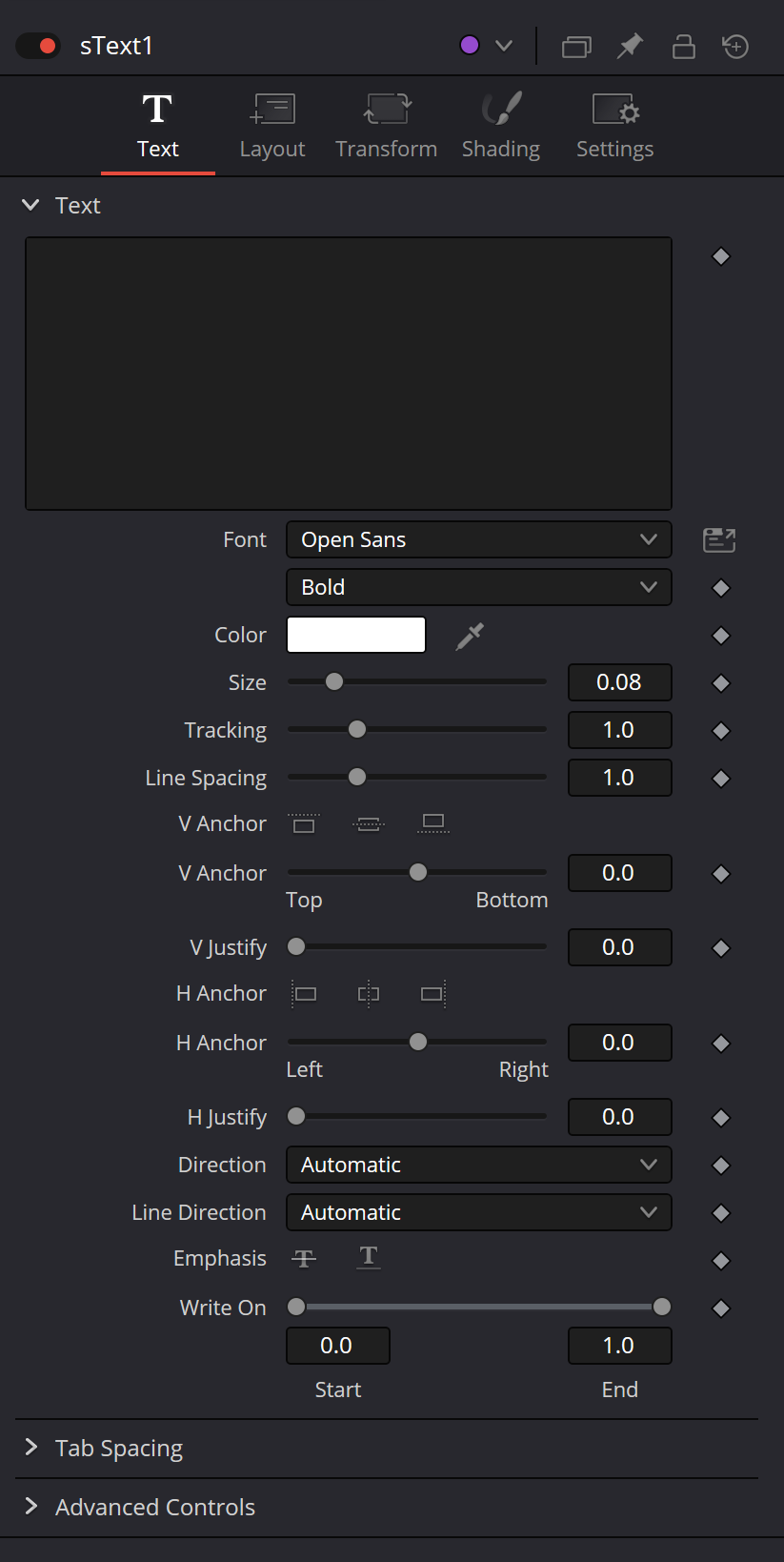
Task: Click the font browser icon beside Font
Action: 719,539
